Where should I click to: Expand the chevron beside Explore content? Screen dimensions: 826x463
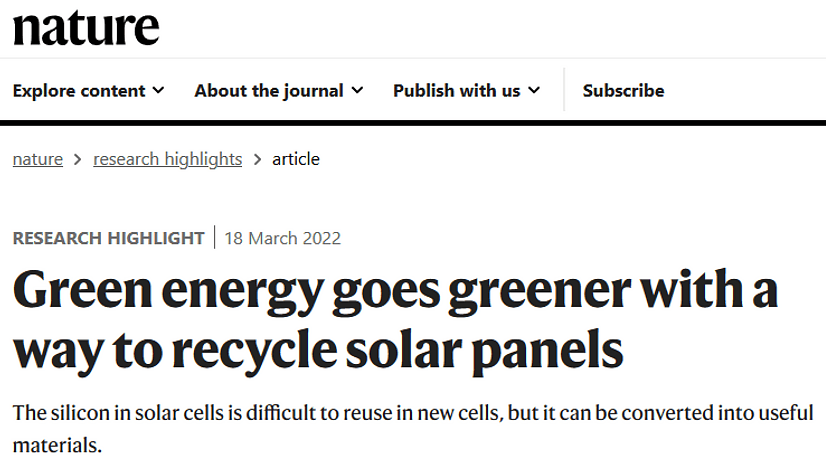tap(158, 91)
